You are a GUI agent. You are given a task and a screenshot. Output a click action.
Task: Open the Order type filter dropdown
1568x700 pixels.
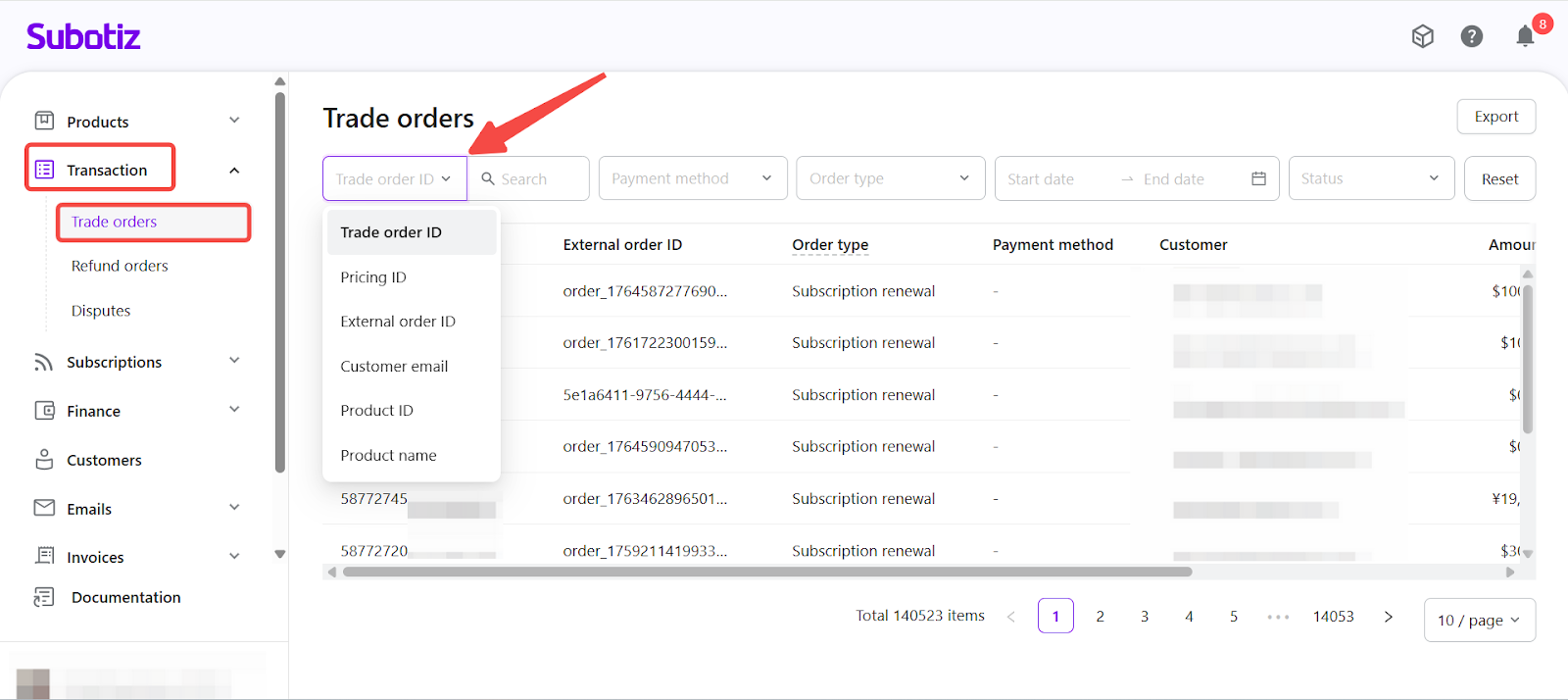pos(890,178)
